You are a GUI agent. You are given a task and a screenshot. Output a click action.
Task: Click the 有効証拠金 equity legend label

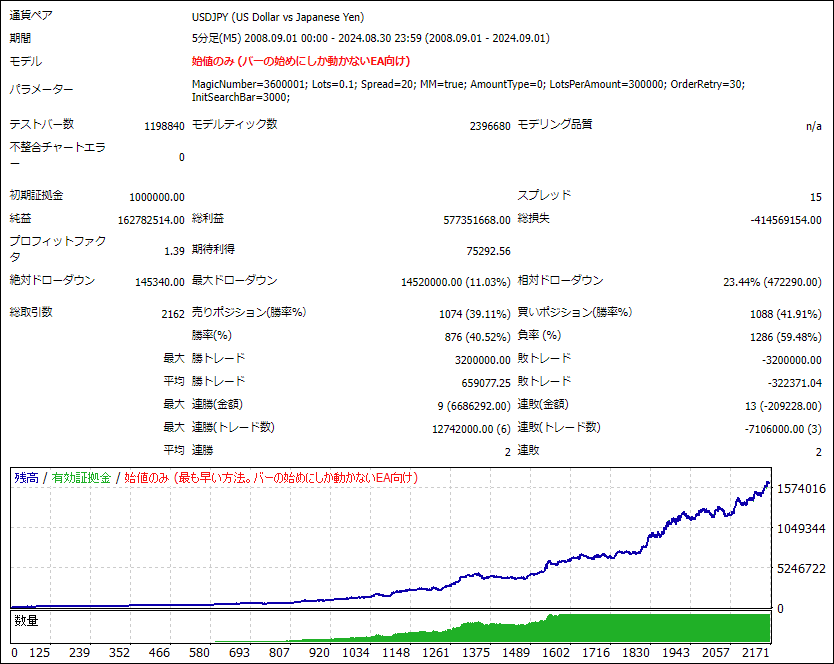[x=81, y=478]
